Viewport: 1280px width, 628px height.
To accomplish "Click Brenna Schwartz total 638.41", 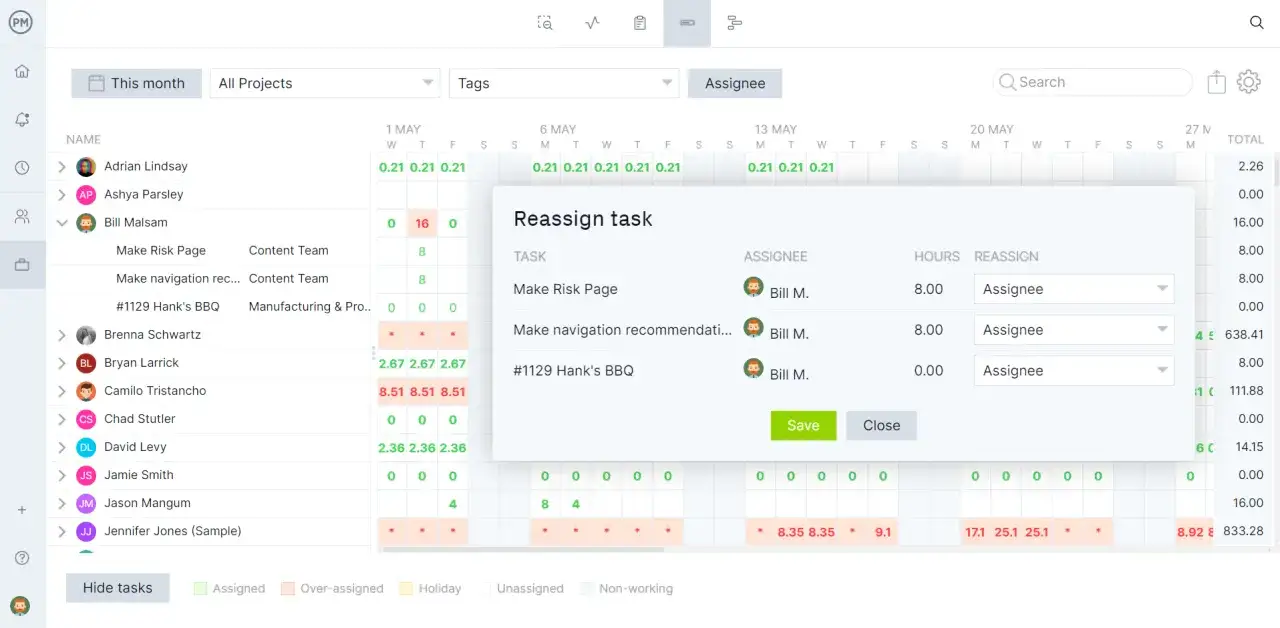I will coord(1243,335).
